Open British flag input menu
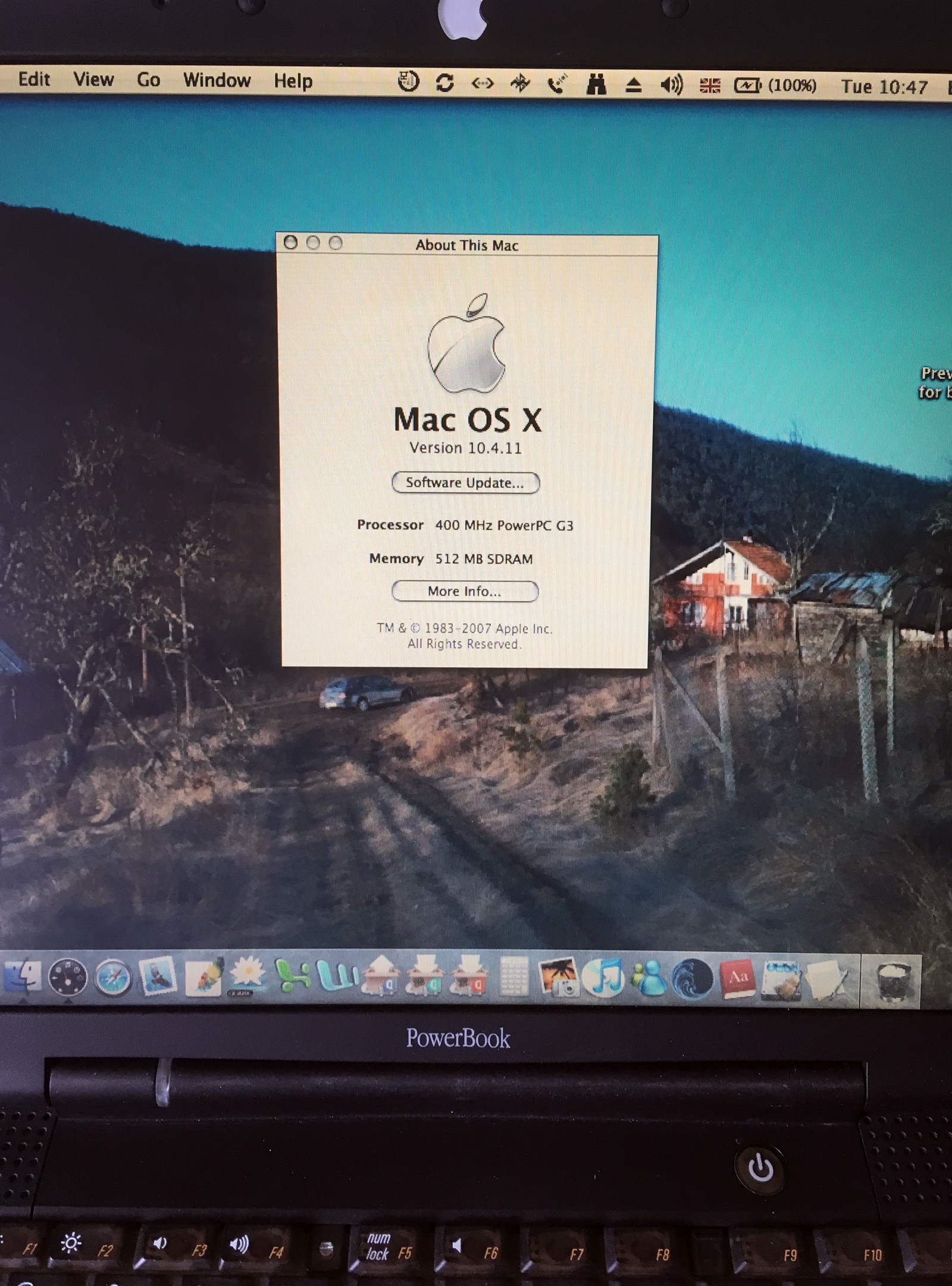Viewport: 952px width, 1286px height. (x=709, y=86)
